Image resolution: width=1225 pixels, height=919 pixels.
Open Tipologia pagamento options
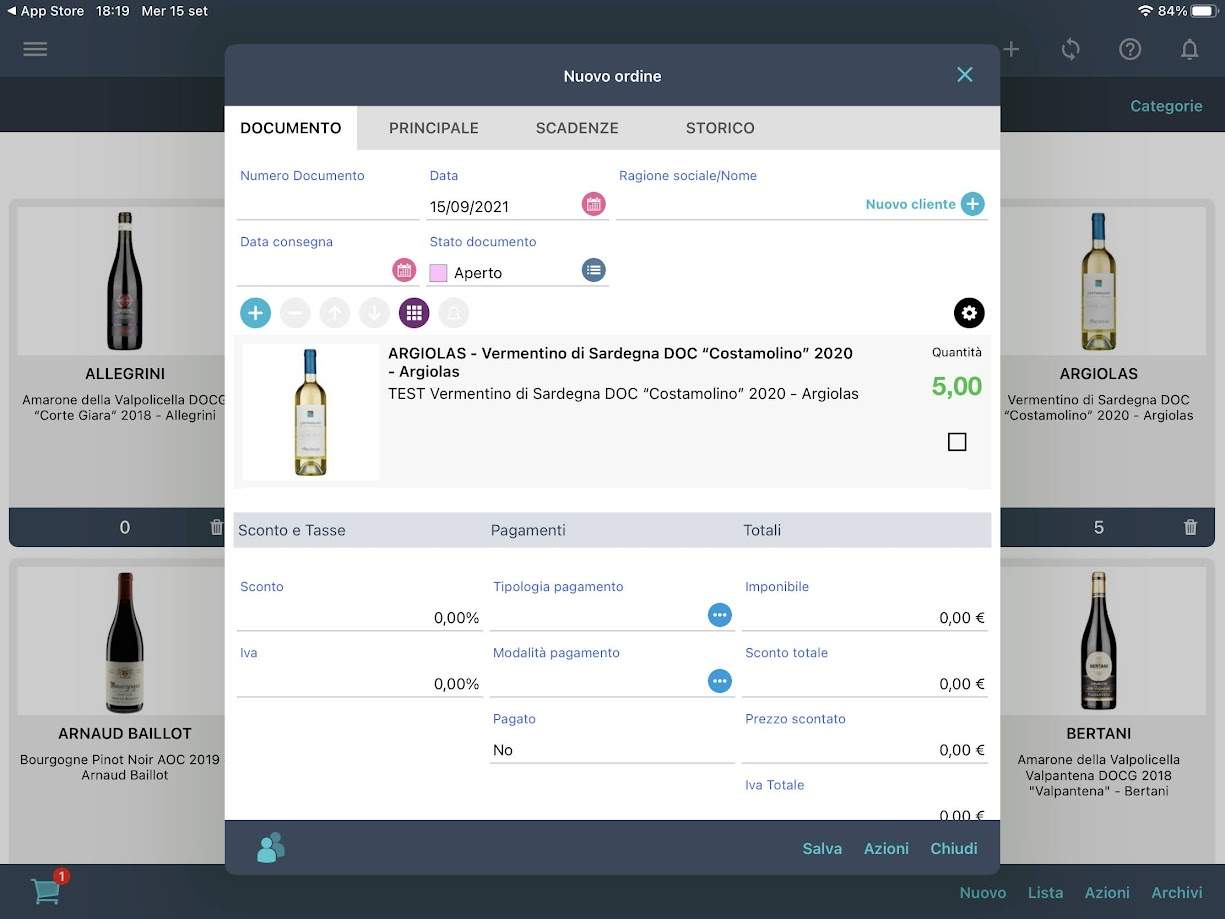point(719,615)
